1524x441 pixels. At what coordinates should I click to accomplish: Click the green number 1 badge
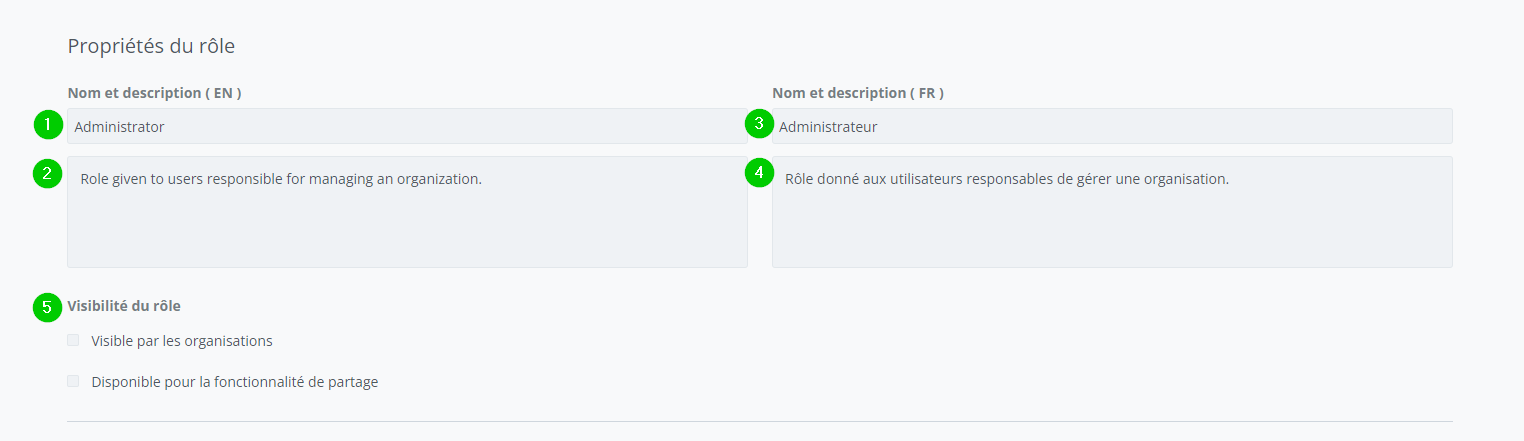pyautogui.click(x=47, y=125)
